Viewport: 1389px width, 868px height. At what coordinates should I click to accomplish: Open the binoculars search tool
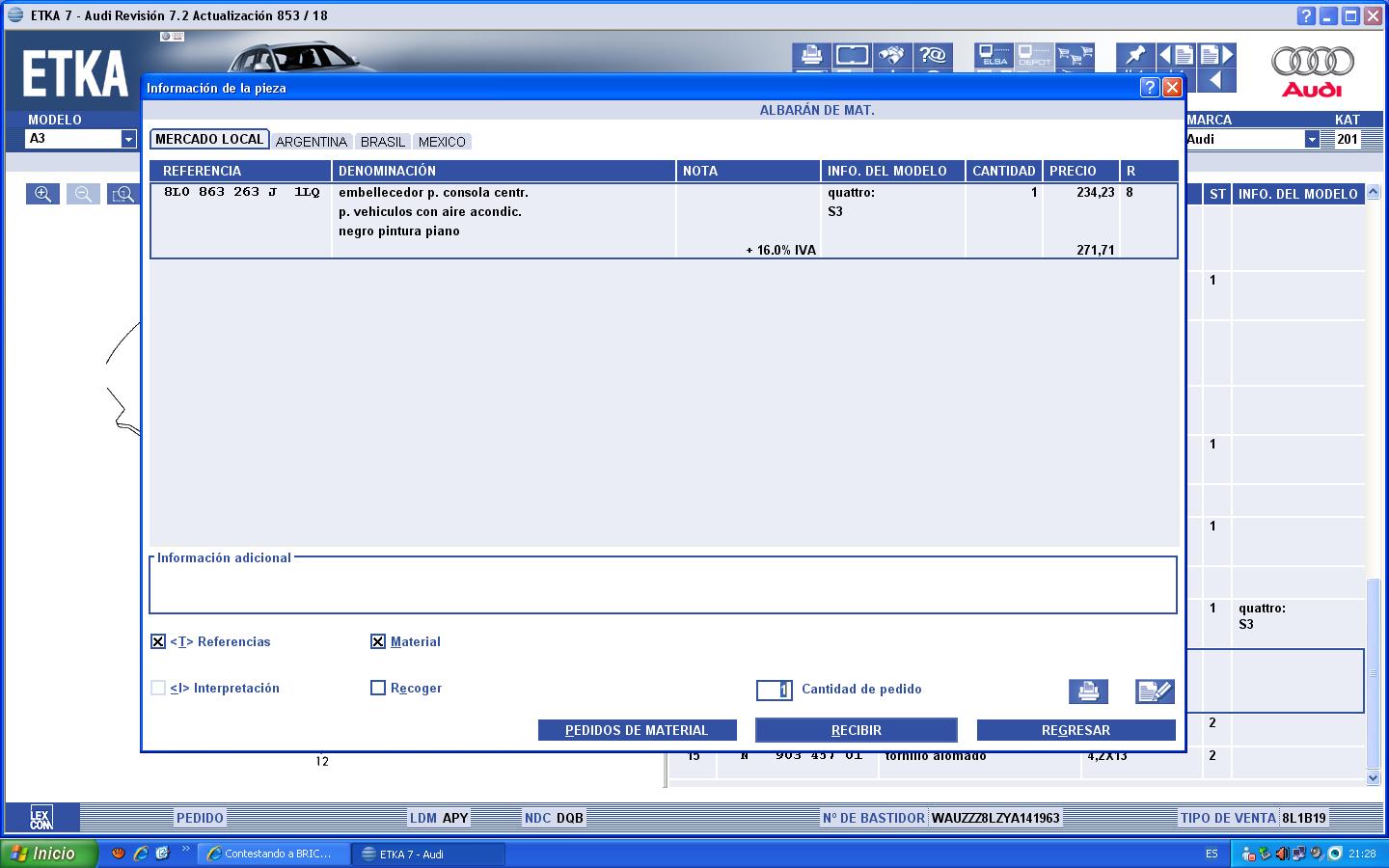pos(892,55)
